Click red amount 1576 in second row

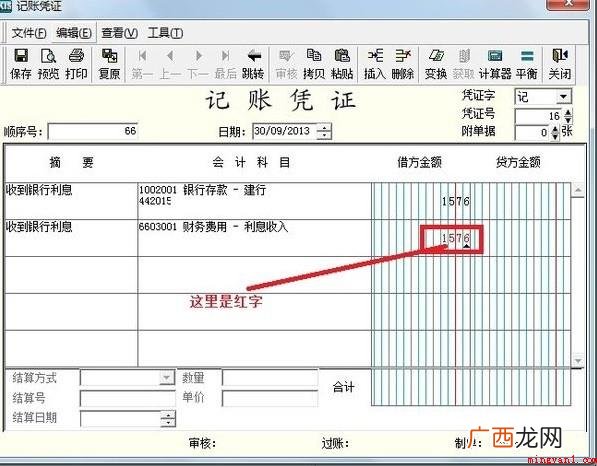click(x=456, y=239)
